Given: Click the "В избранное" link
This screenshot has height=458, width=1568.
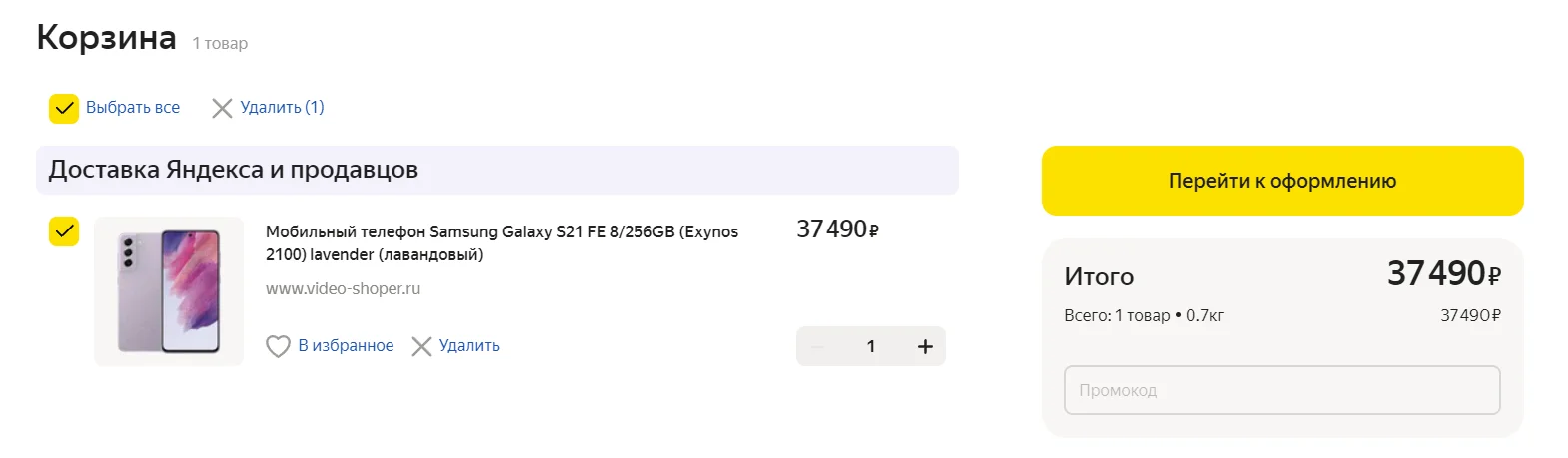Looking at the screenshot, I should coord(346,346).
